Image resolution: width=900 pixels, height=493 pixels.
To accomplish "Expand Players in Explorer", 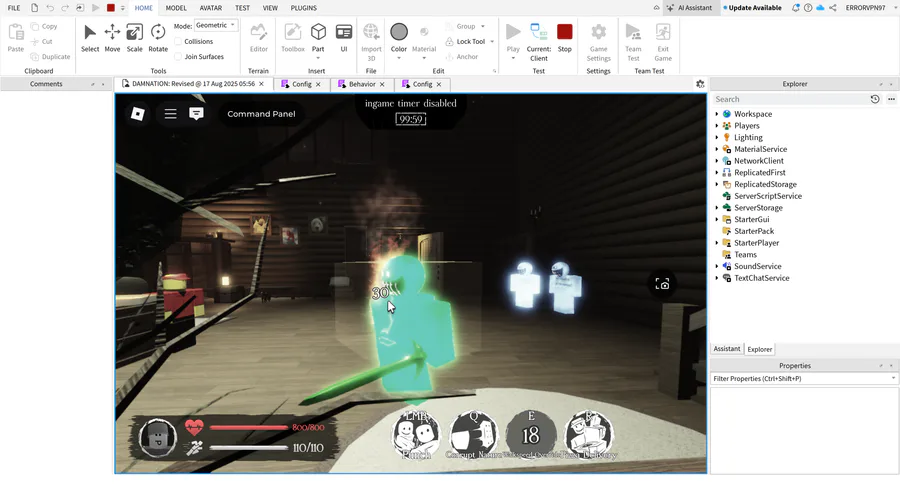I will tap(716, 126).
